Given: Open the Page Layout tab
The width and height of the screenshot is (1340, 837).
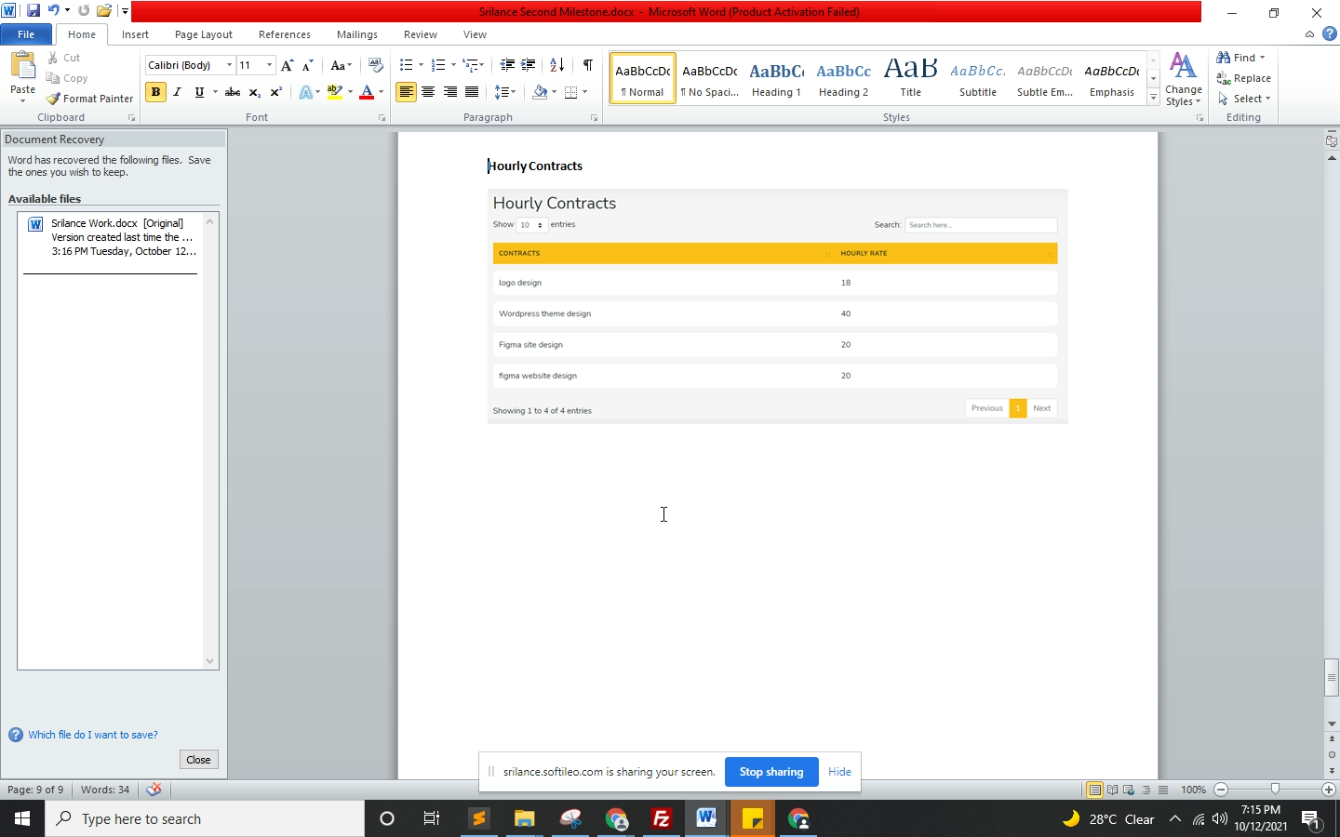Looking at the screenshot, I should point(203,34).
